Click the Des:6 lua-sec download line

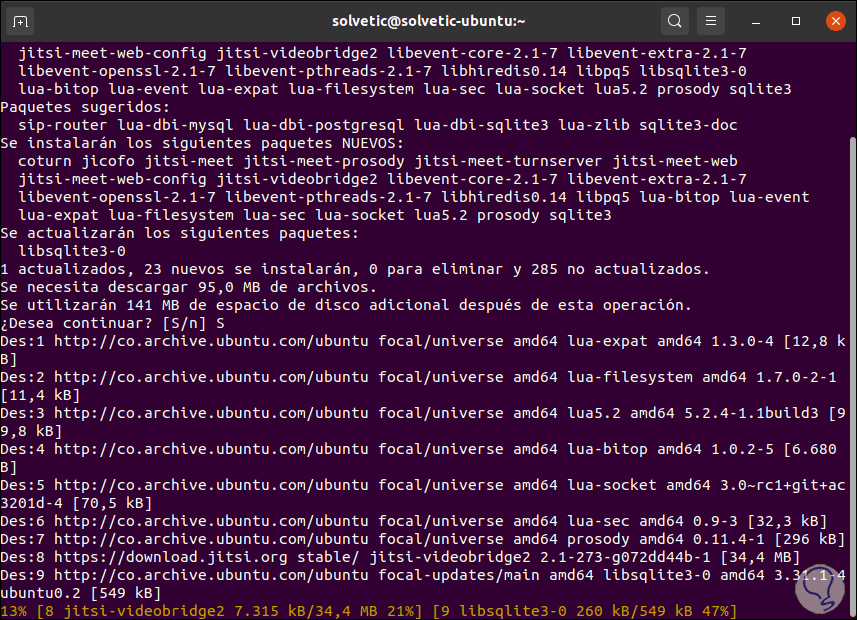click(414, 522)
